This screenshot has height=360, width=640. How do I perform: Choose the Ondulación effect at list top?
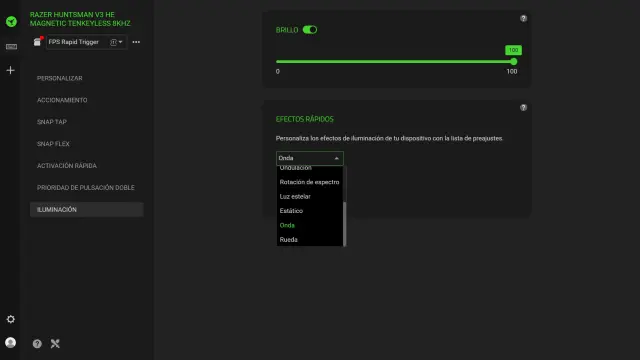point(309,169)
